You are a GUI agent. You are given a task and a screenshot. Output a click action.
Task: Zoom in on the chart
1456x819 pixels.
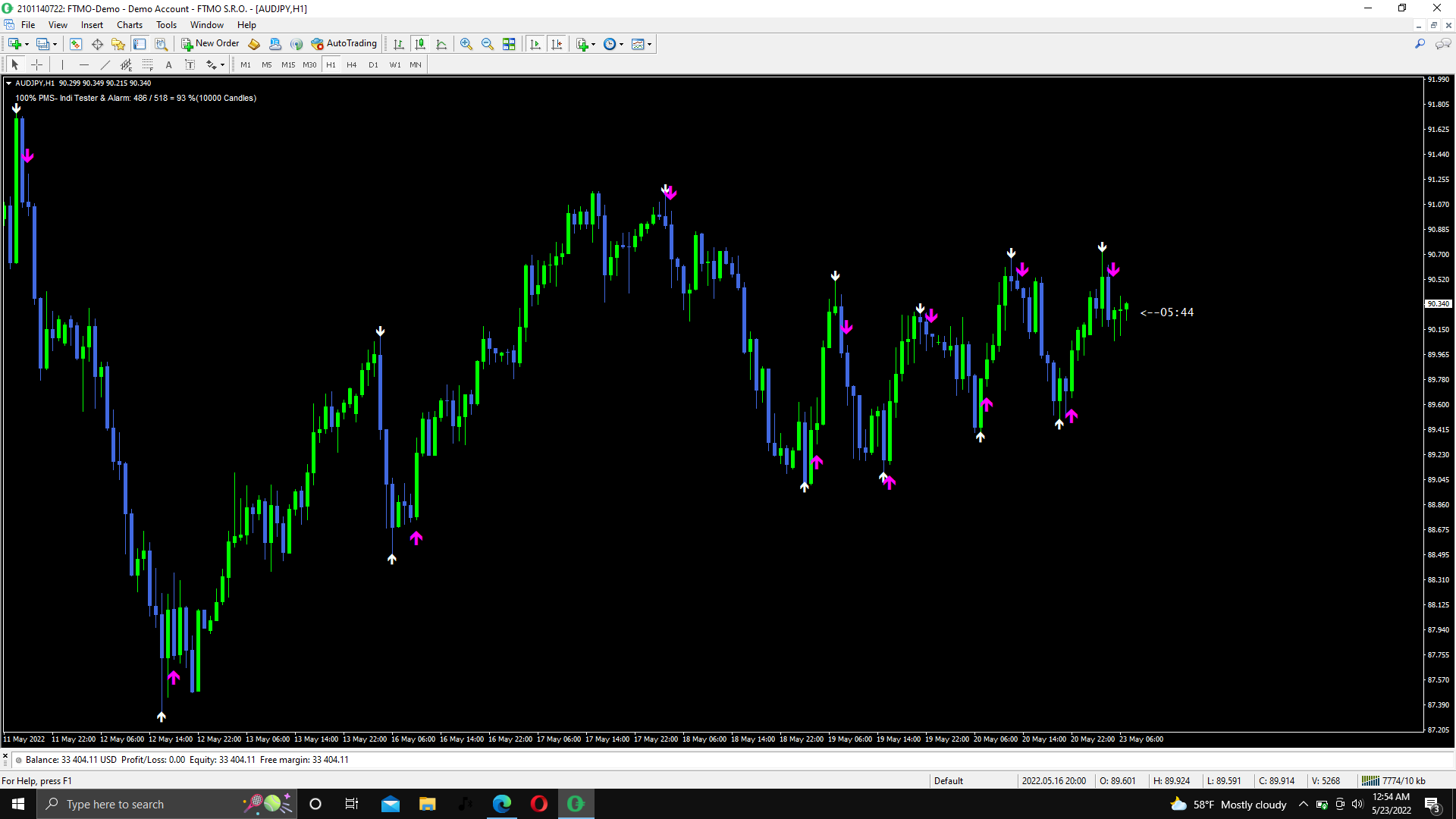click(x=466, y=44)
